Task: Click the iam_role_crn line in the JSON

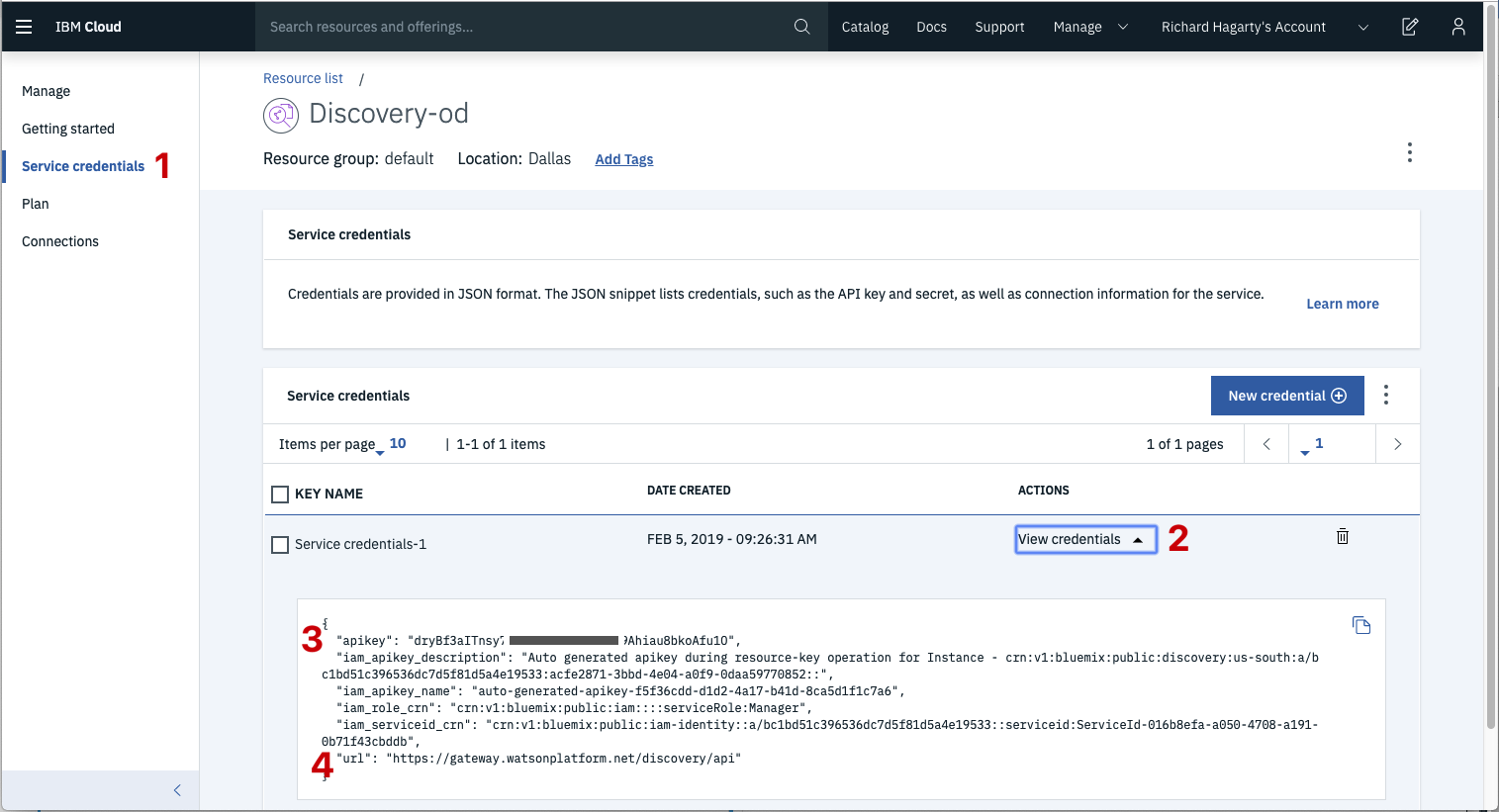Action: (x=574, y=708)
